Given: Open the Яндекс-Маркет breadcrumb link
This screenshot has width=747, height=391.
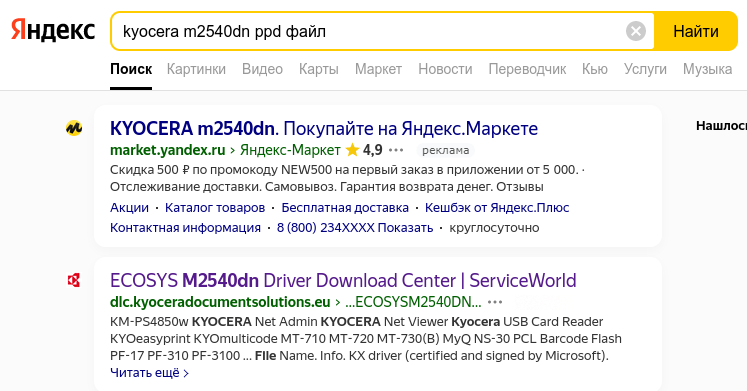Looking at the screenshot, I should tap(290, 150).
